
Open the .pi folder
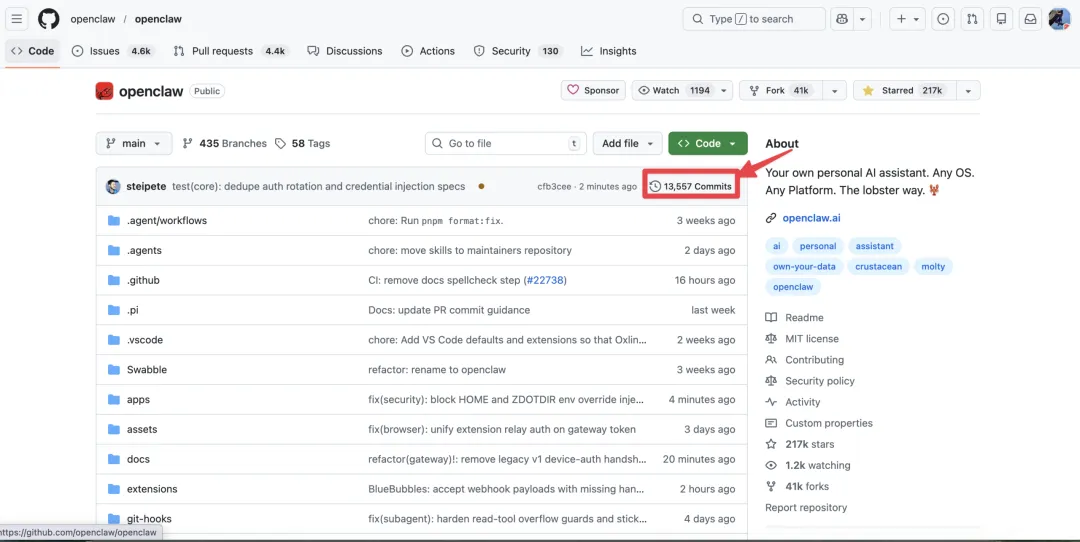pos(132,310)
